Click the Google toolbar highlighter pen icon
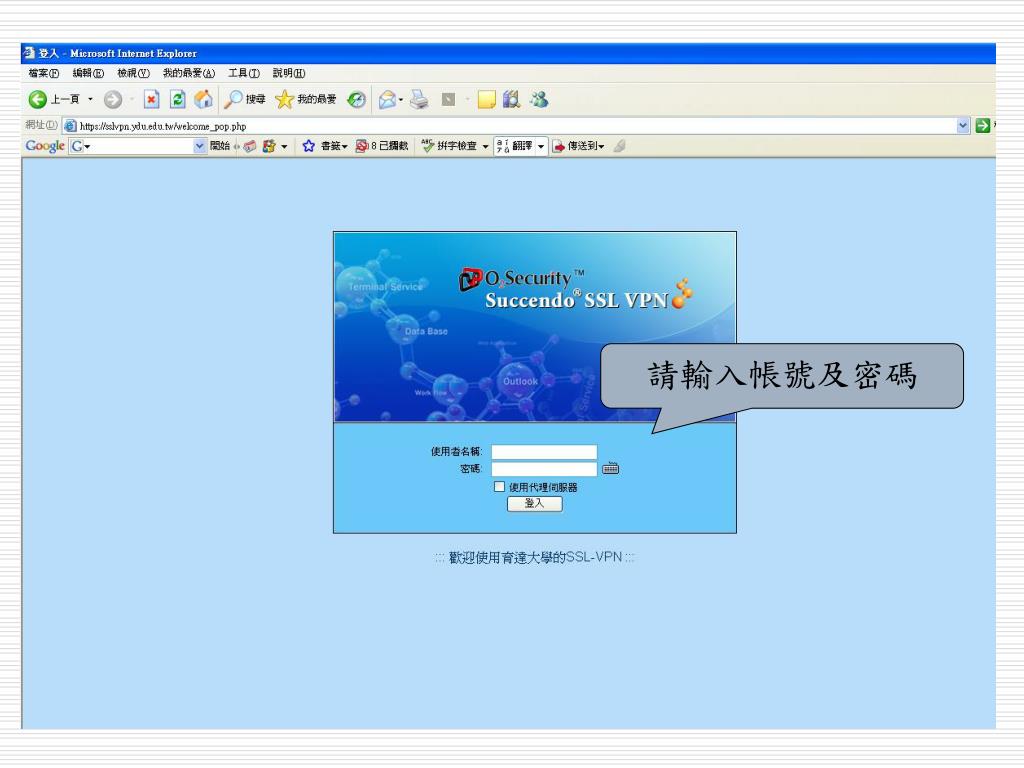 620,146
